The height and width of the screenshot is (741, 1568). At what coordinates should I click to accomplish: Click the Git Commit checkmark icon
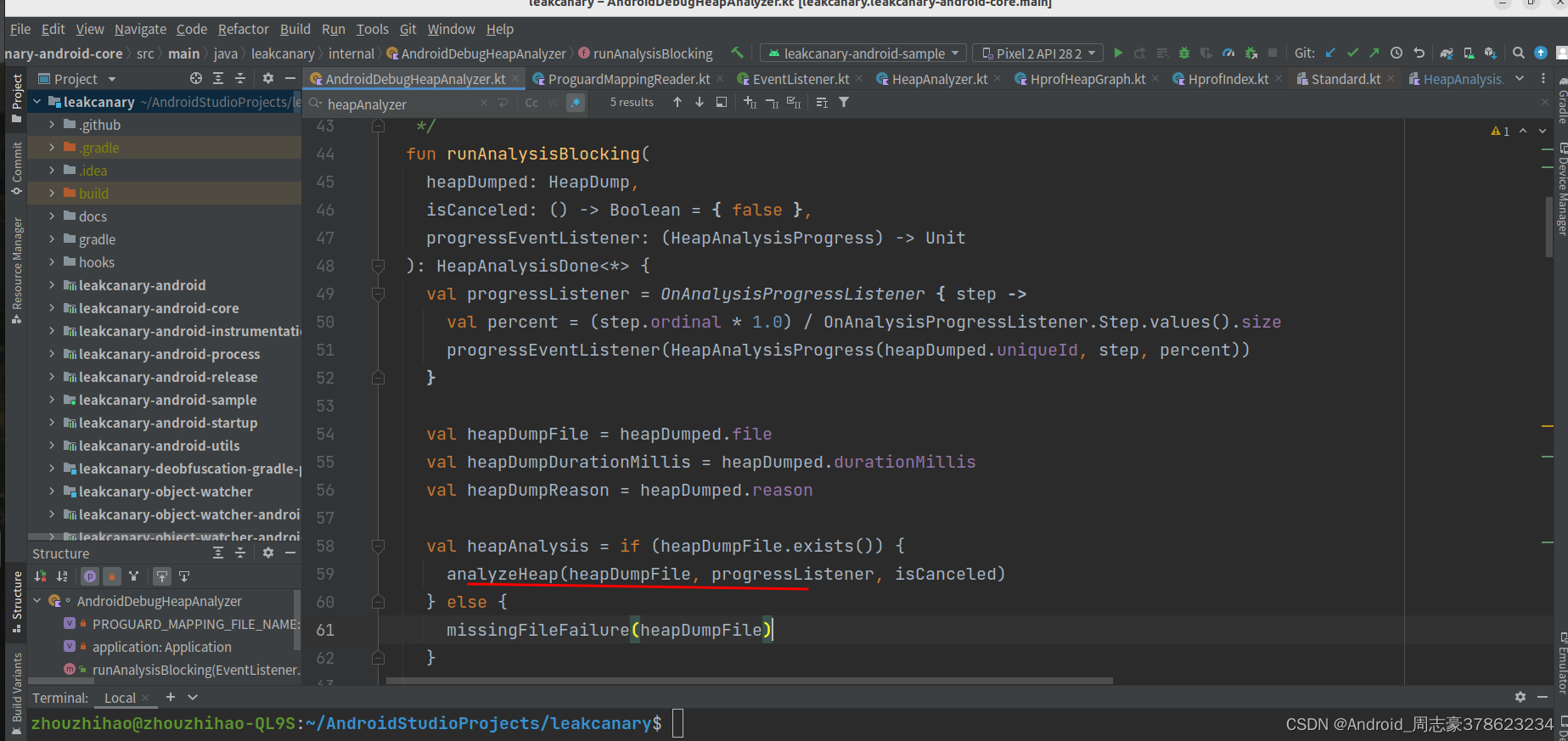1352,53
